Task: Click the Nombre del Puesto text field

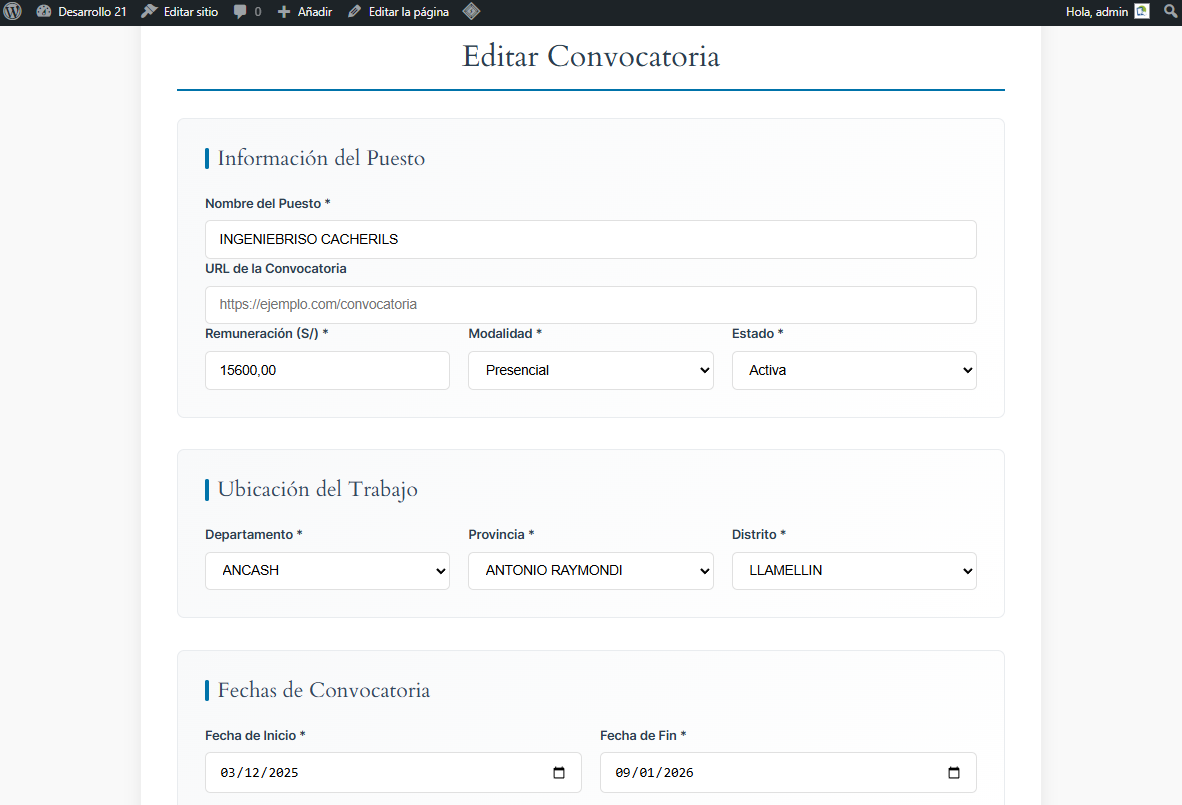Action: [590, 240]
